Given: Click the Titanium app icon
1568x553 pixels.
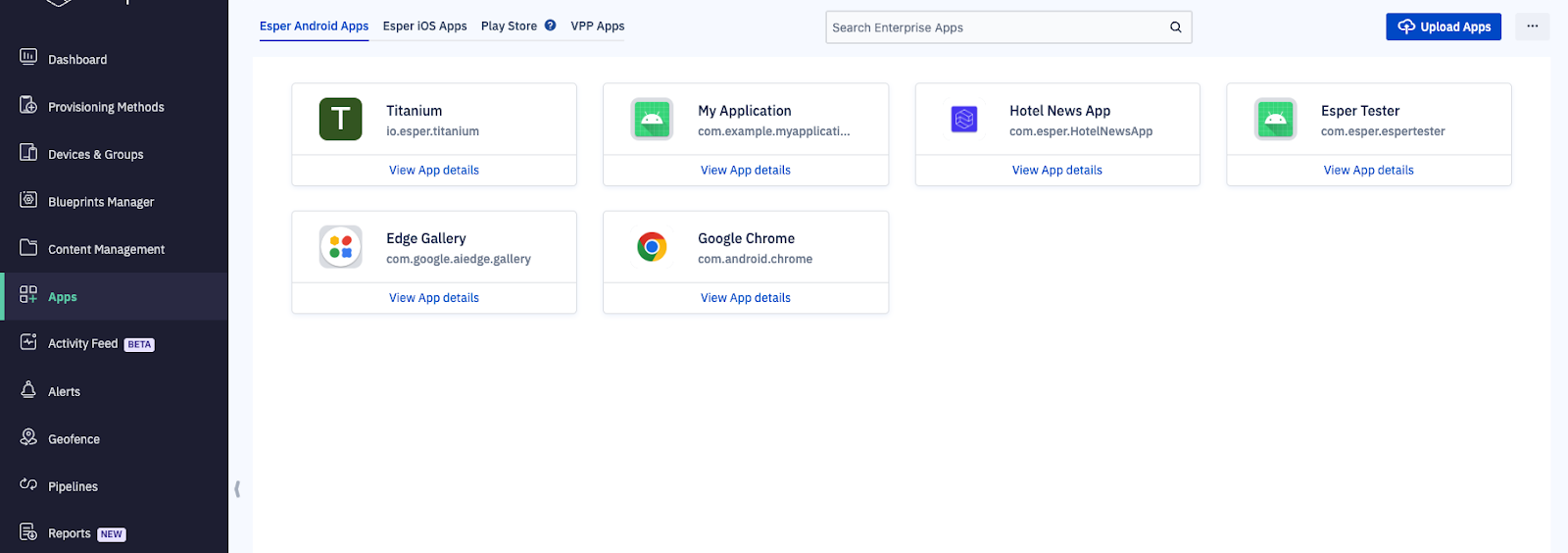Looking at the screenshot, I should (340, 120).
